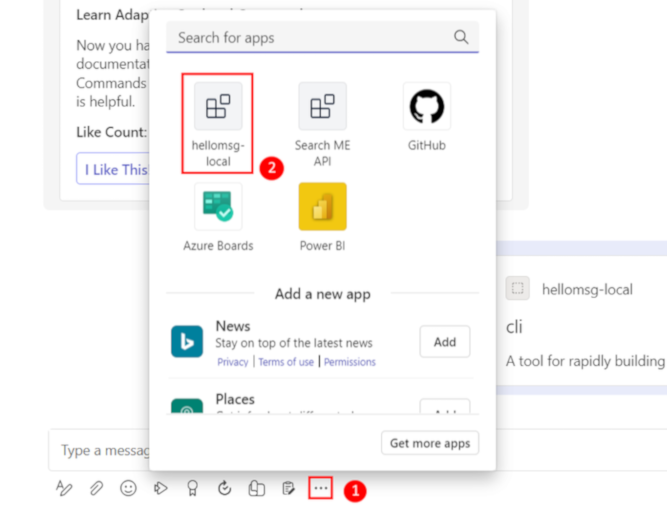Open the Power BI app
Image resolution: width=667 pixels, height=513 pixels.
(x=322, y=217)
